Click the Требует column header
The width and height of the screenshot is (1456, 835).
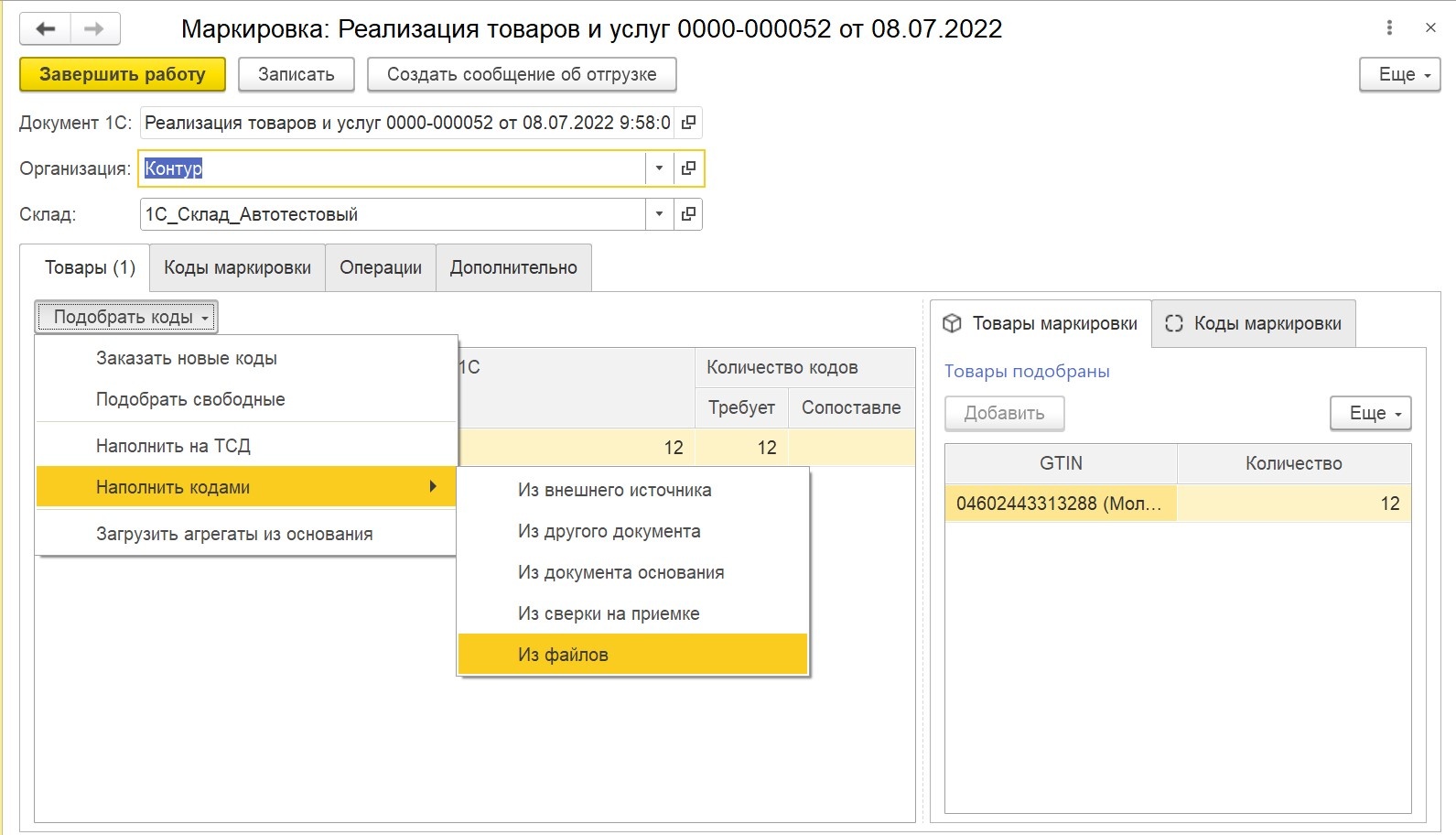point(741,407)
